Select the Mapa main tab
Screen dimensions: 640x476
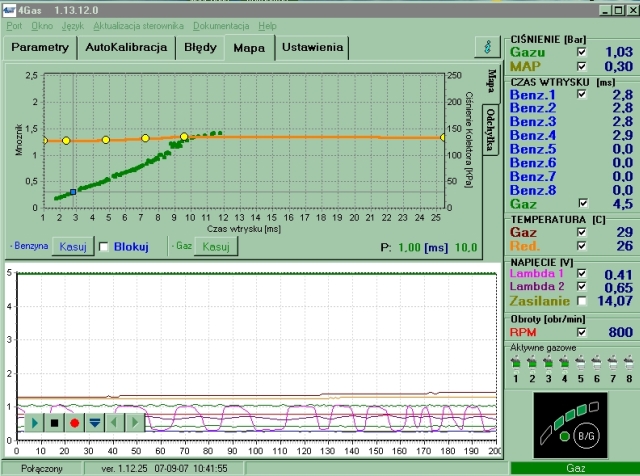[249, 48]
